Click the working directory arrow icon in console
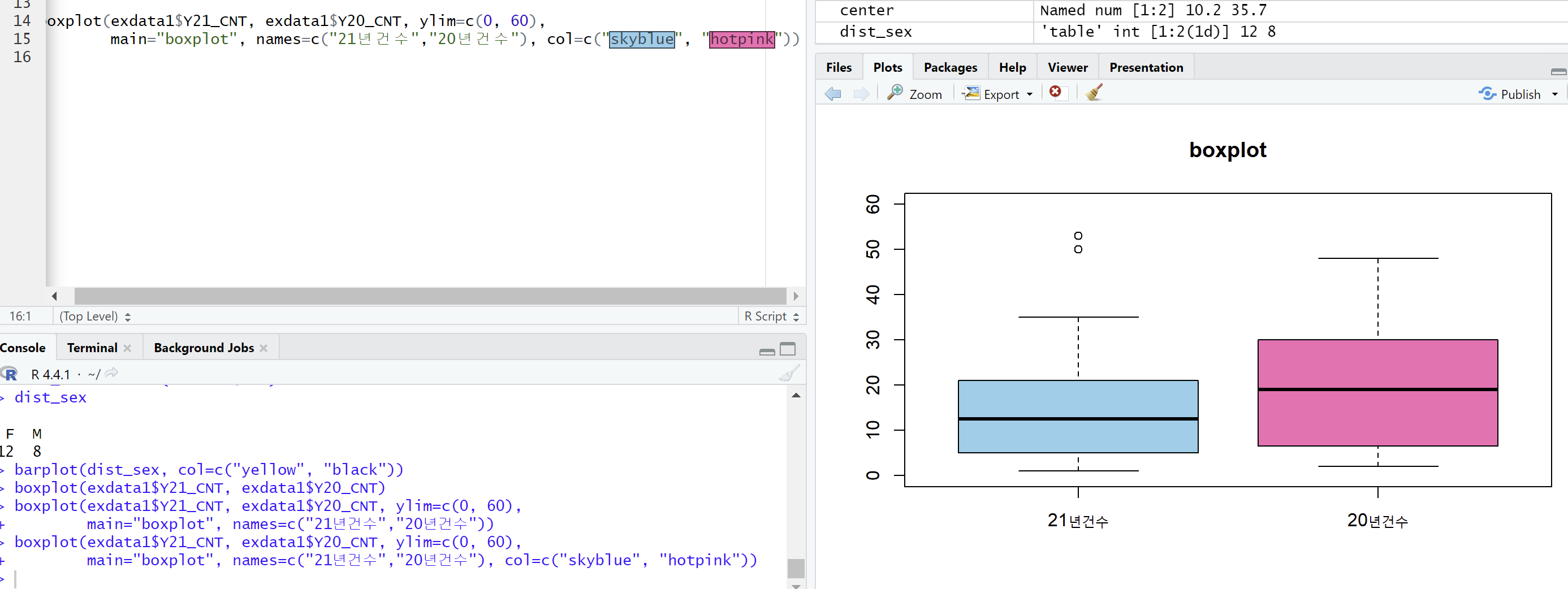The image size is (1568, 589). pos(111,373)
